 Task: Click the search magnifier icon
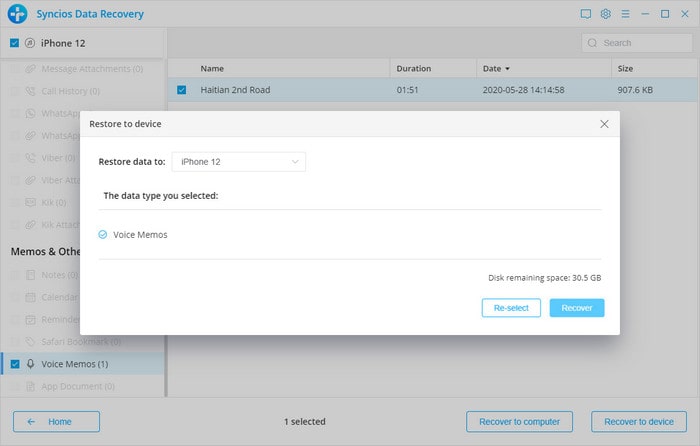(592, 43)
